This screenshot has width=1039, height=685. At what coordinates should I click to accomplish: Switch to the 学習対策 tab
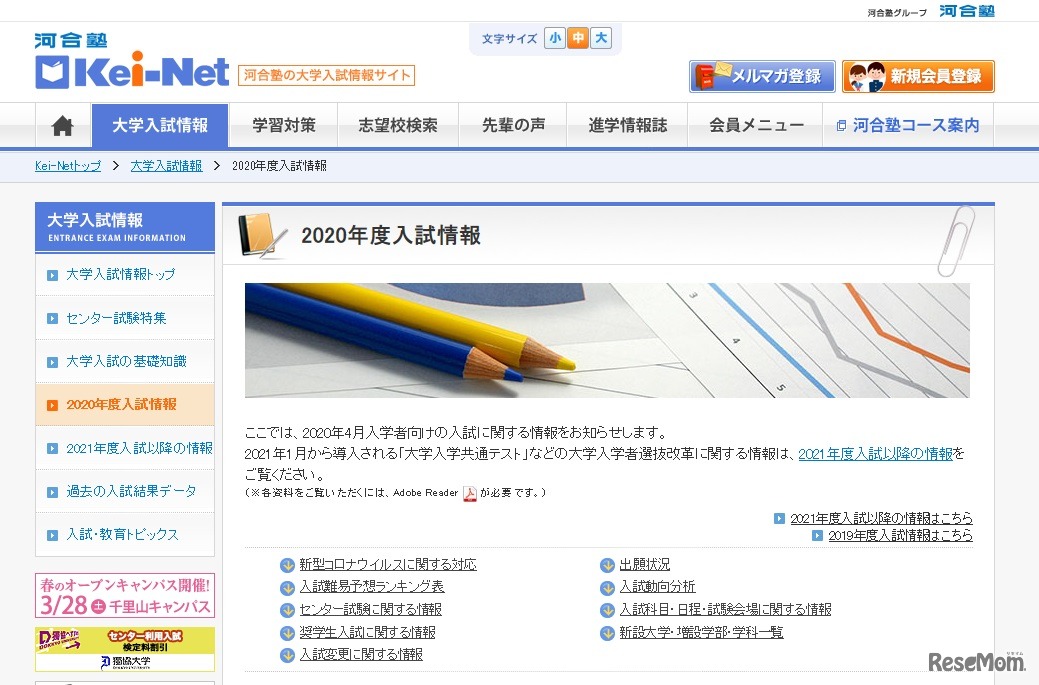pyautogui.click(x=283, y=124)
